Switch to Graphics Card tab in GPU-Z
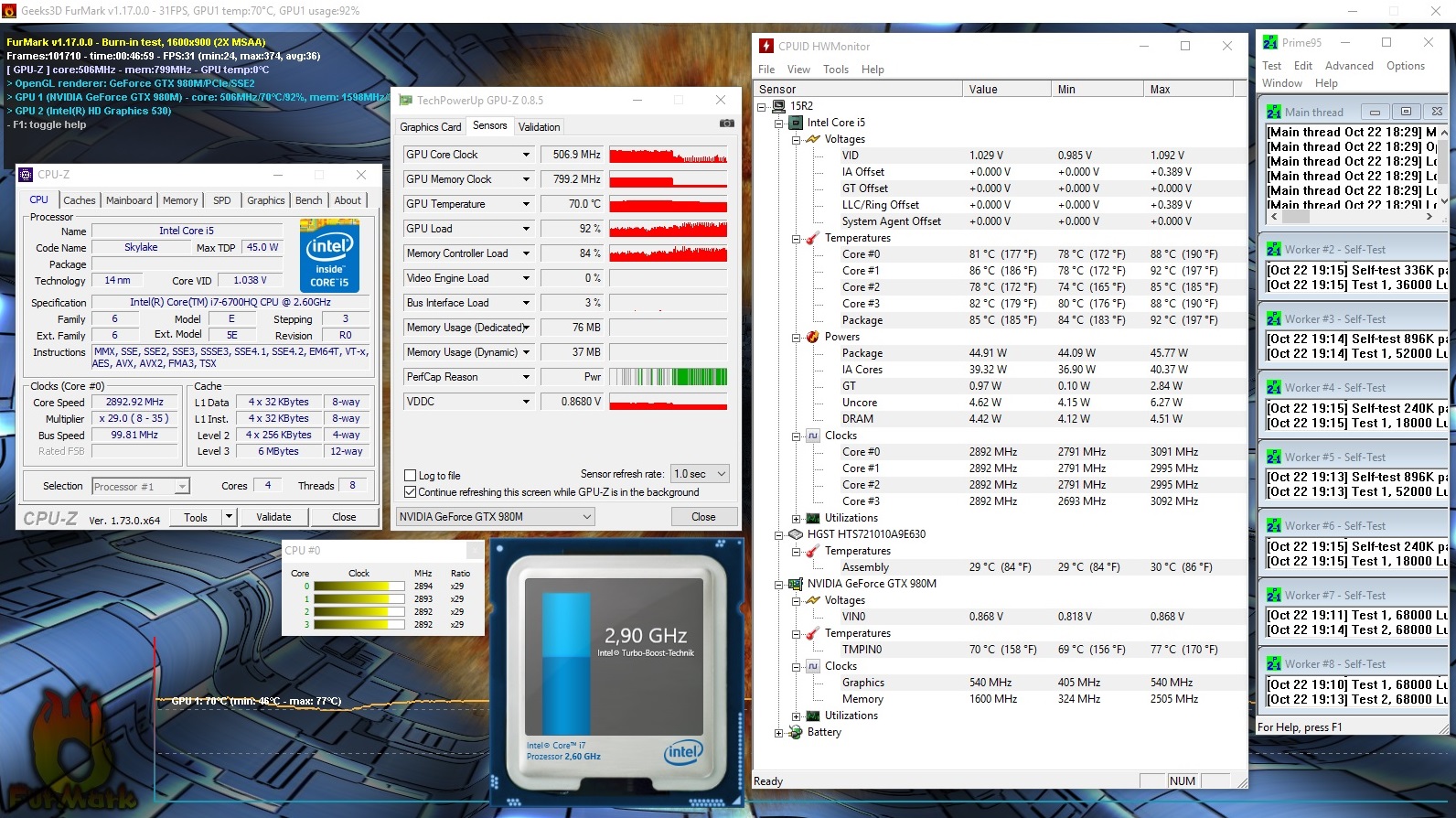Image resolution: width=1456 pixels, height=818 pixels. tap(430, 127)
